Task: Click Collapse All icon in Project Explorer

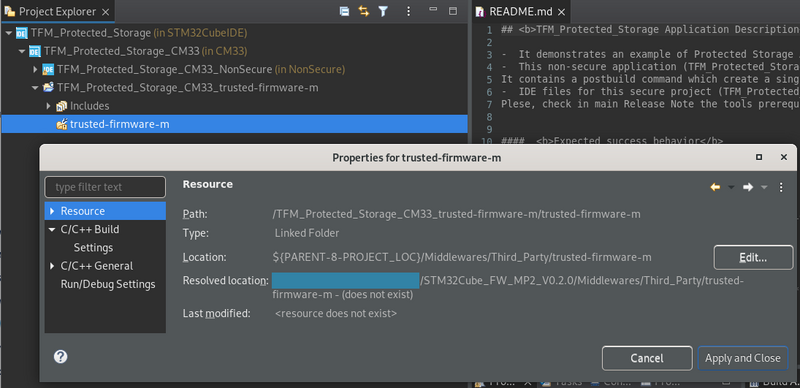Action: (x=344, y=11)
